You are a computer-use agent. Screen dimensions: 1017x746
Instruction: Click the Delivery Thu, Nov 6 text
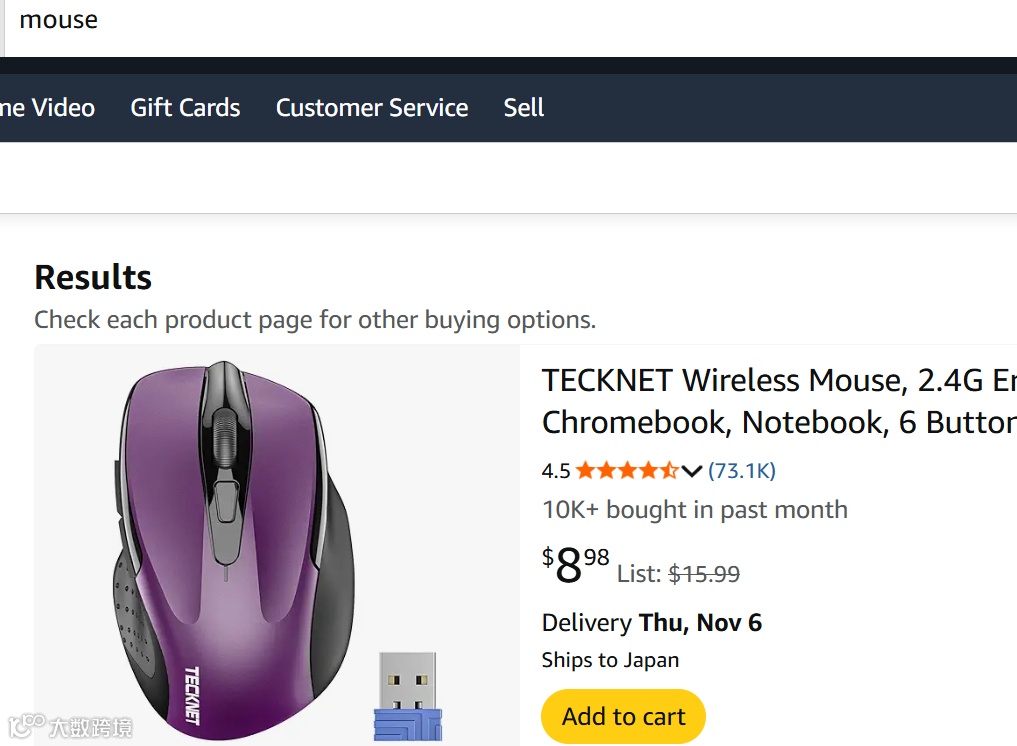pyautogui.click(x=652, y=623)
